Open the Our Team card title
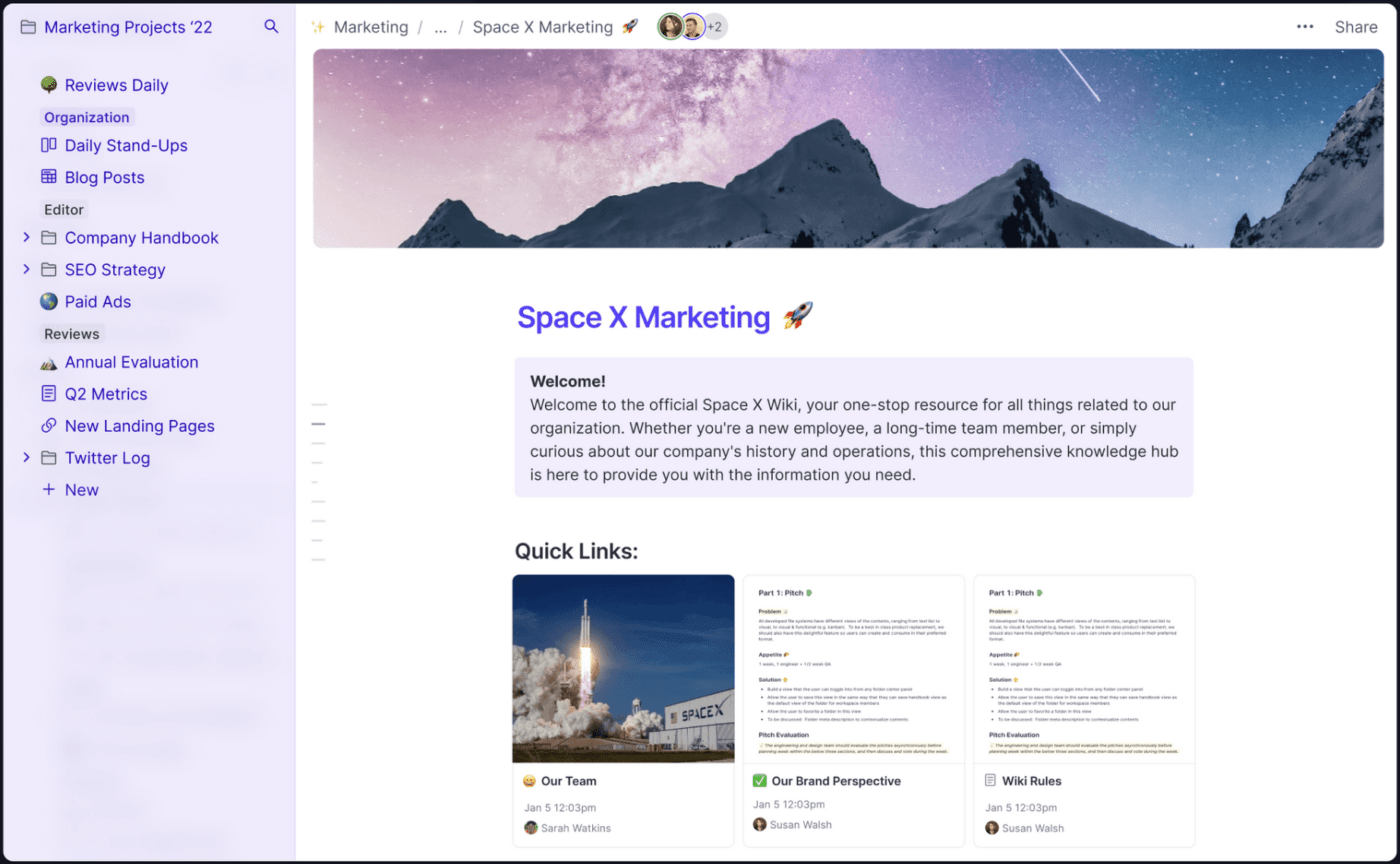Screen dimensions: 1400x864 (569, 781)
